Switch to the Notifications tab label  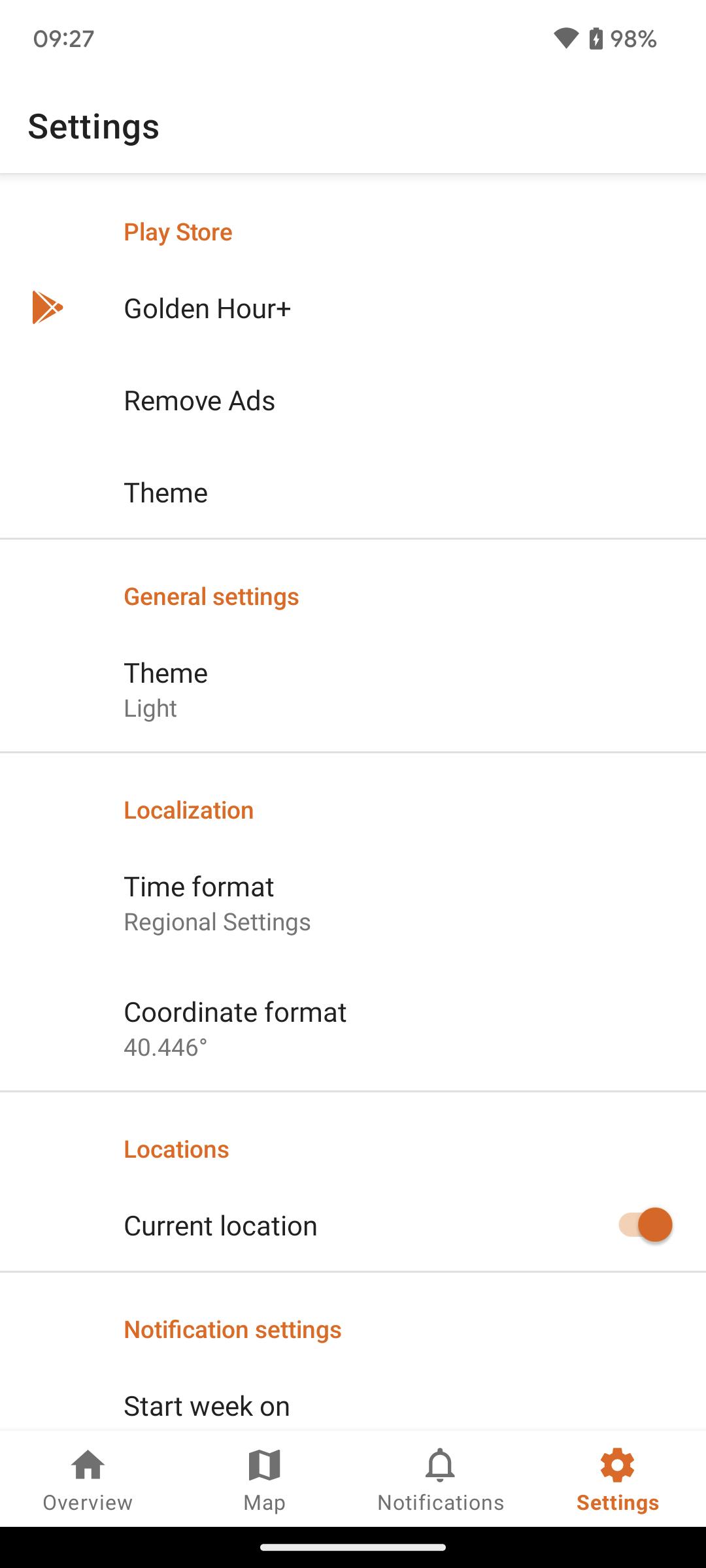tap(441, 1503)
